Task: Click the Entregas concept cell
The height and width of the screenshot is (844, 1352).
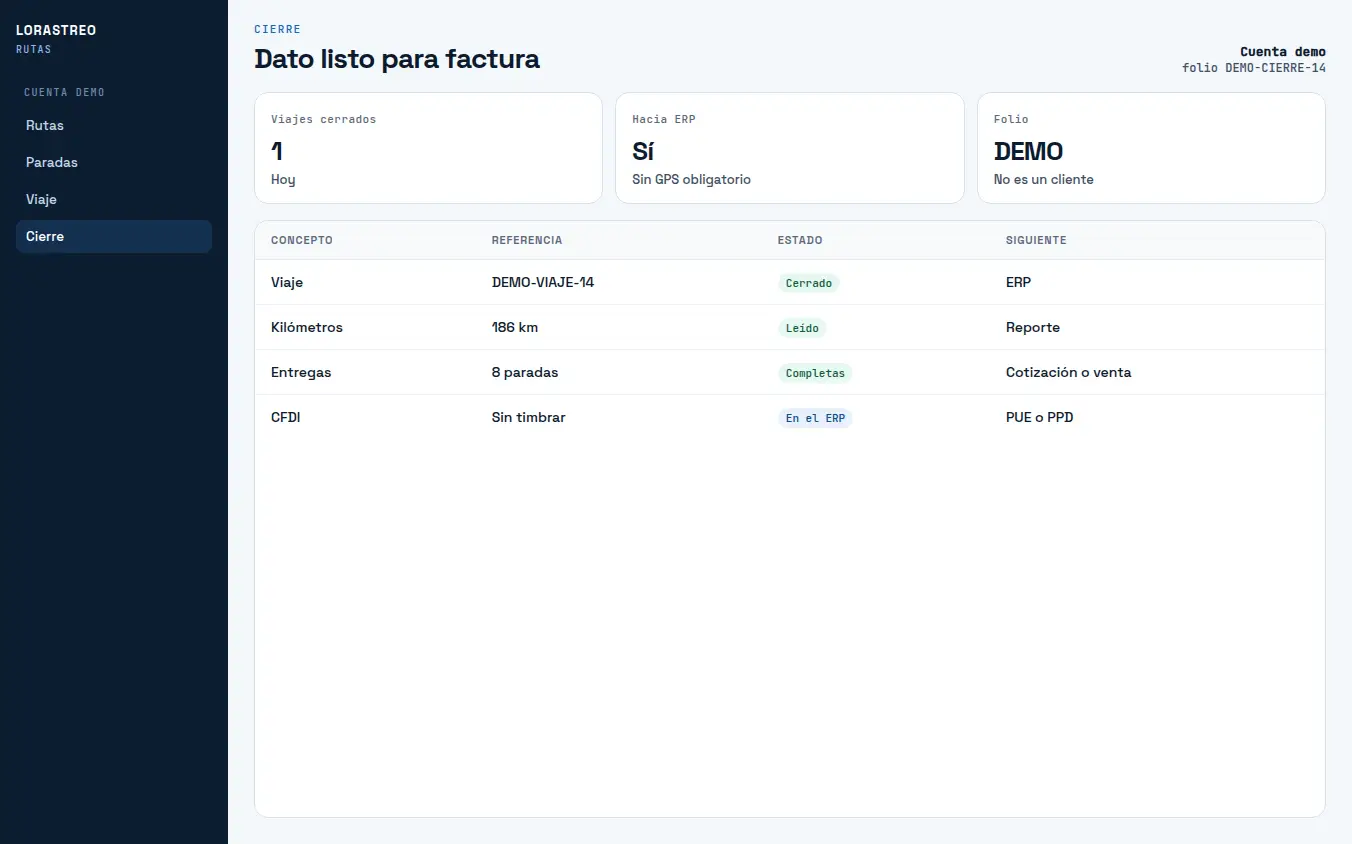Action: 301,372
